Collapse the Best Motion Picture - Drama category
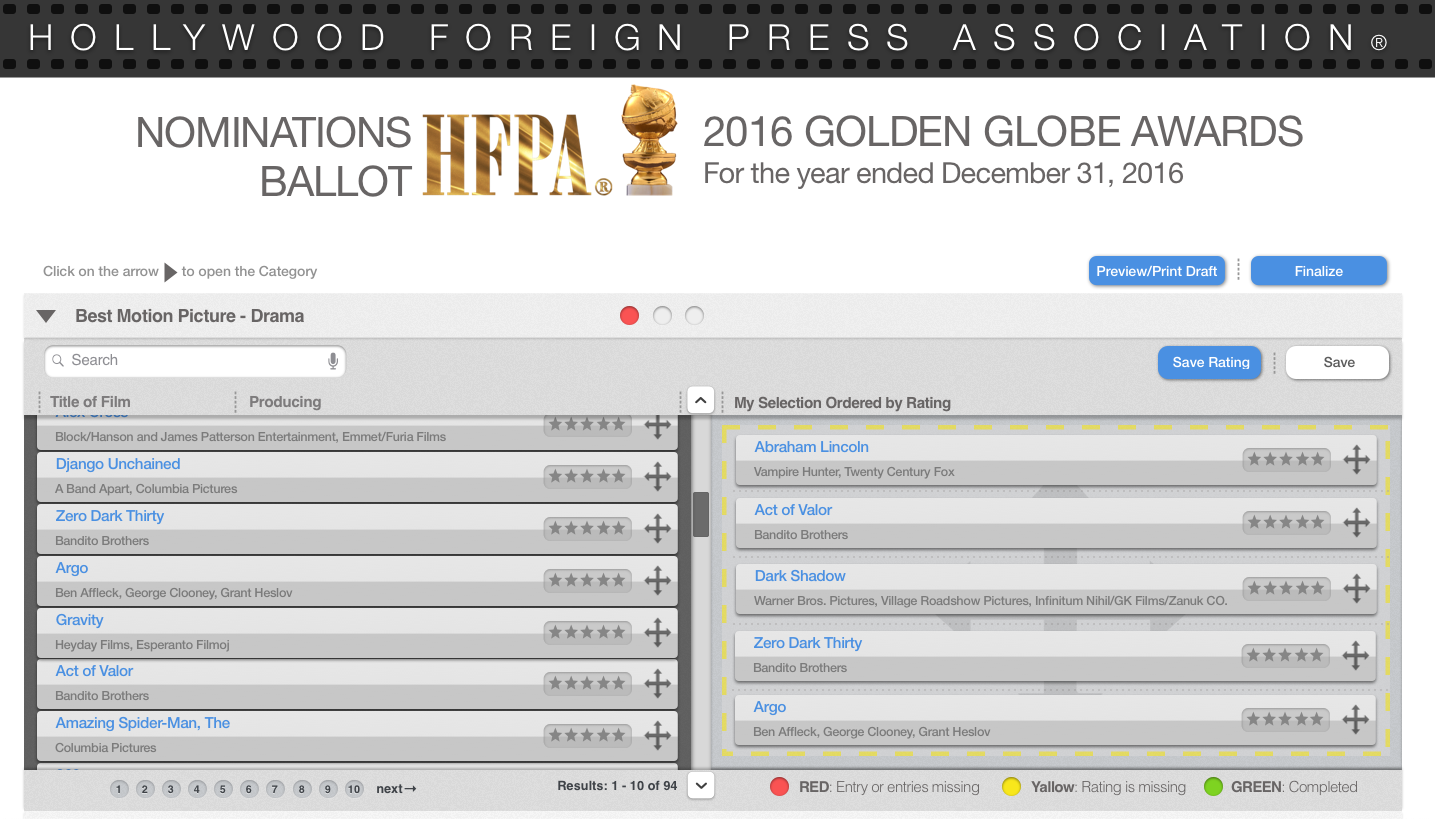This screenshot has height=819, width=1435. pyautogui.click(x=46, y=316)
